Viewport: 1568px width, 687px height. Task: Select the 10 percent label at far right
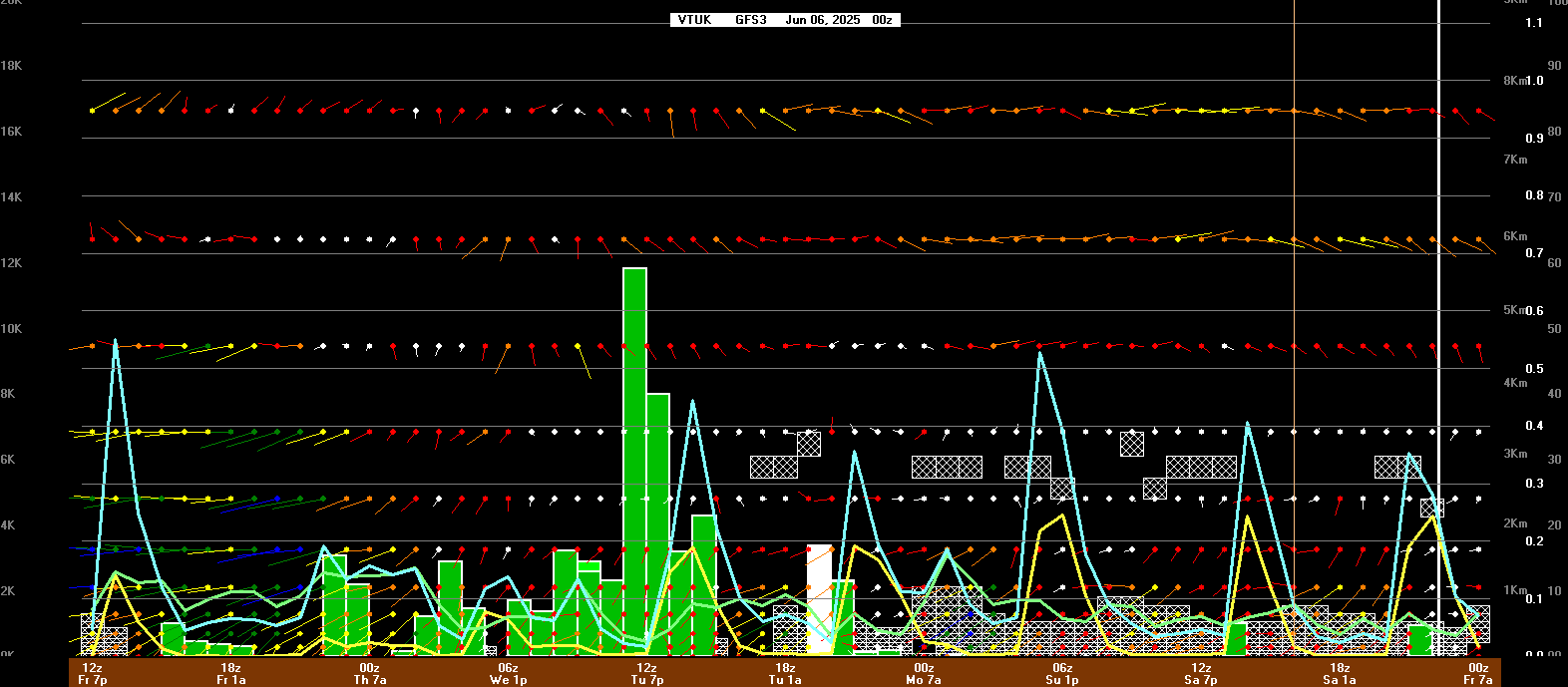(1554, 591)
